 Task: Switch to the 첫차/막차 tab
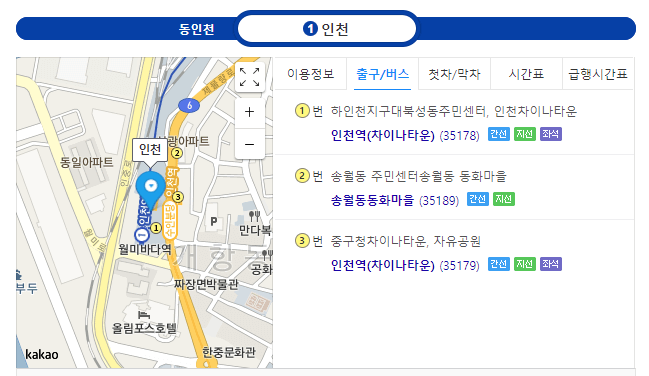coord(454,74)
